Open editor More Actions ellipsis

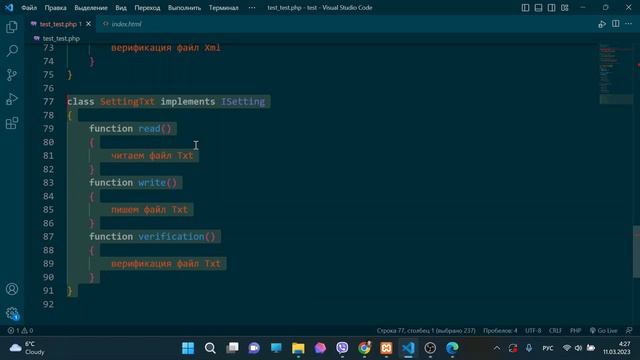click(x=629, y=24)
